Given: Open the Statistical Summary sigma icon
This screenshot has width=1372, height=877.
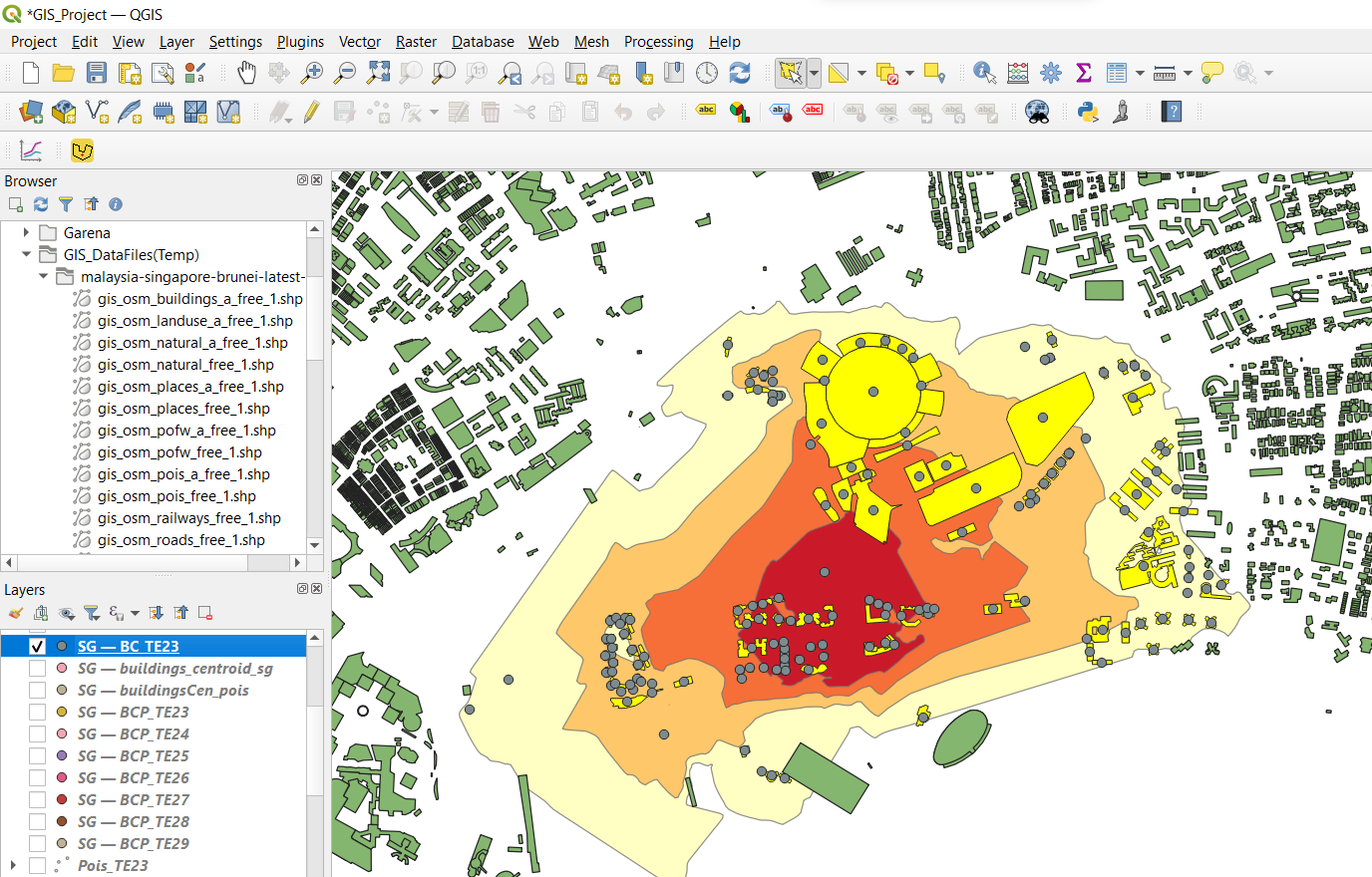Looking at the screenshot, I should pyautogui.click(x=1084, y=73).
